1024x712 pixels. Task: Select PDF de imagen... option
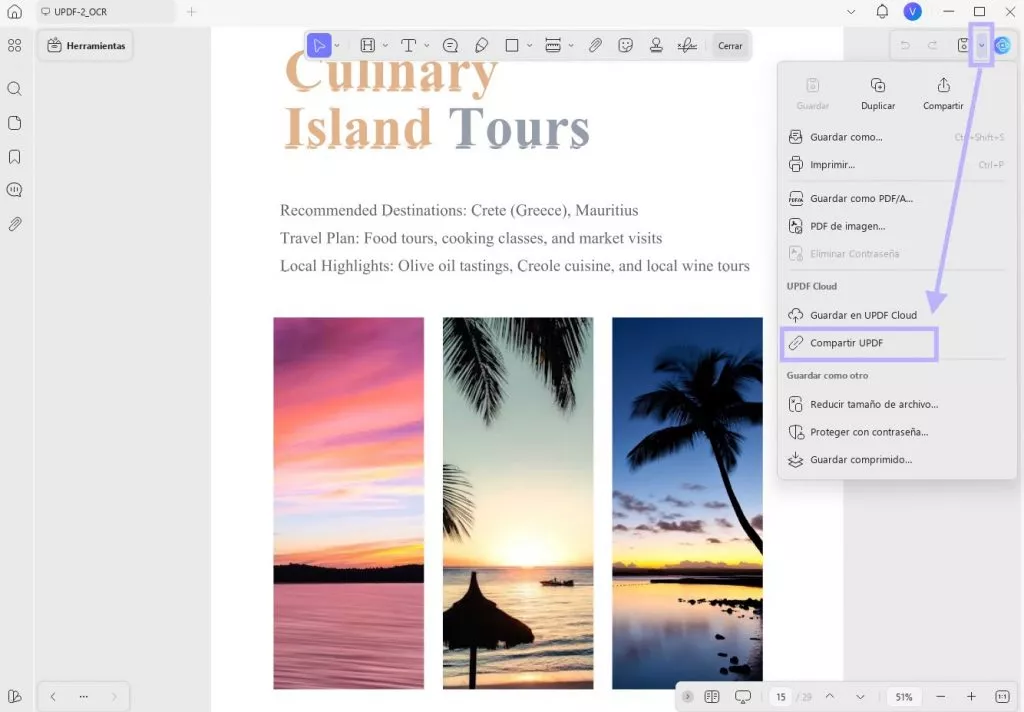[x=895, y=226]
